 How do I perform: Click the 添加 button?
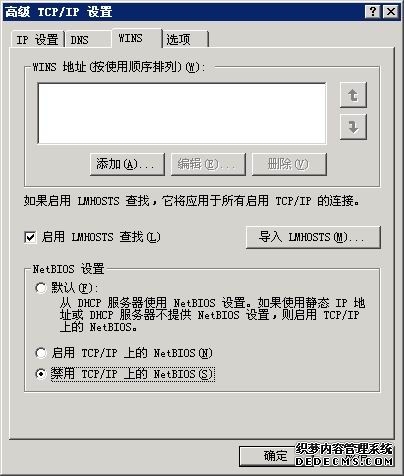[x=127, y=164]
